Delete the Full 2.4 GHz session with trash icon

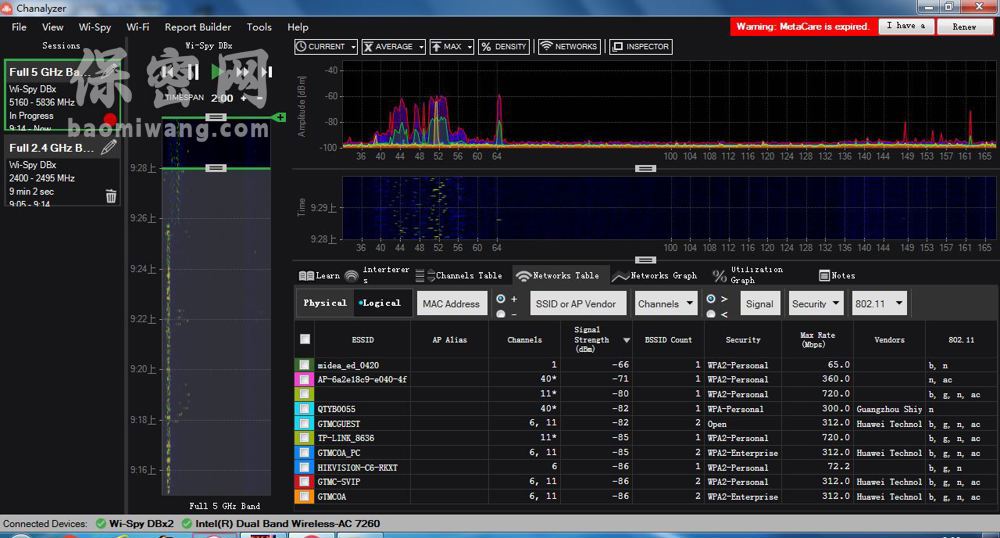click(111, 196)
